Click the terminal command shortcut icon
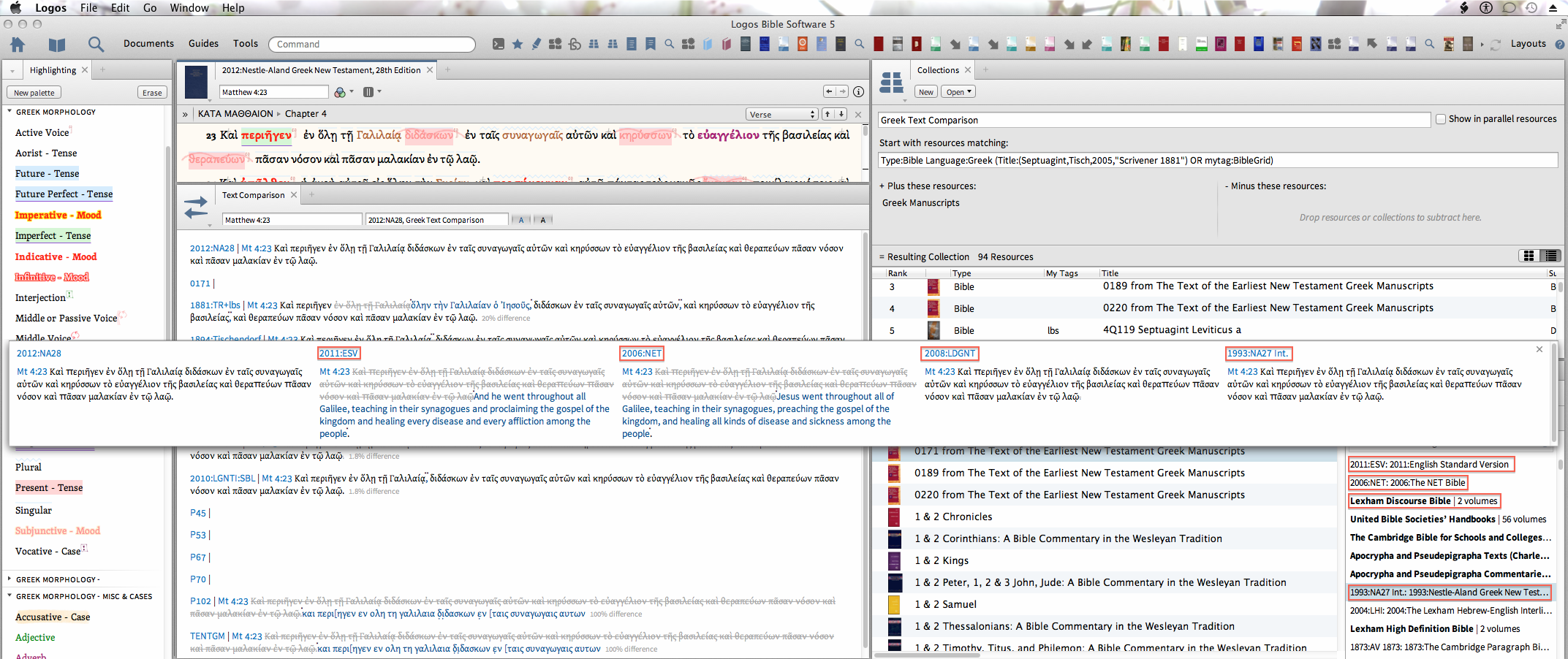 [499, 44]
